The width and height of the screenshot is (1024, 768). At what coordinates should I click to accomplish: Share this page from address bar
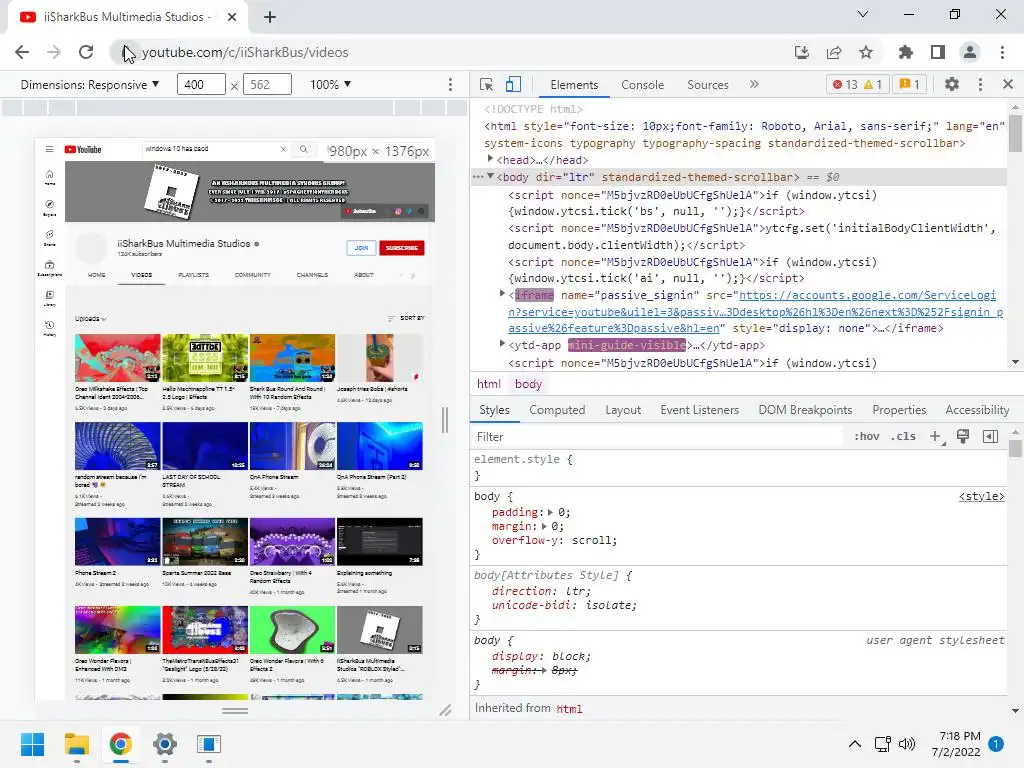(833, 52)
